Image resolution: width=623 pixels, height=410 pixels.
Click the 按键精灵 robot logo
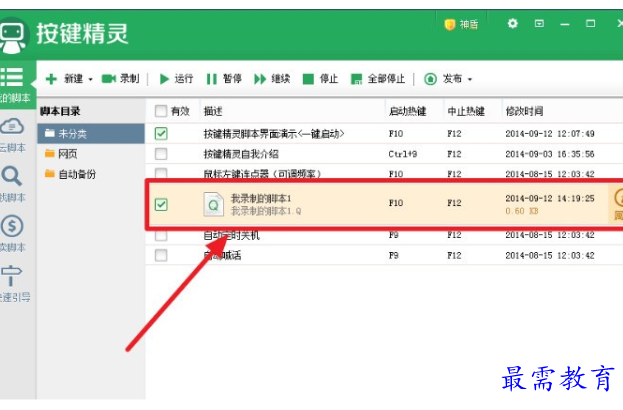click(x=13, y=36)
